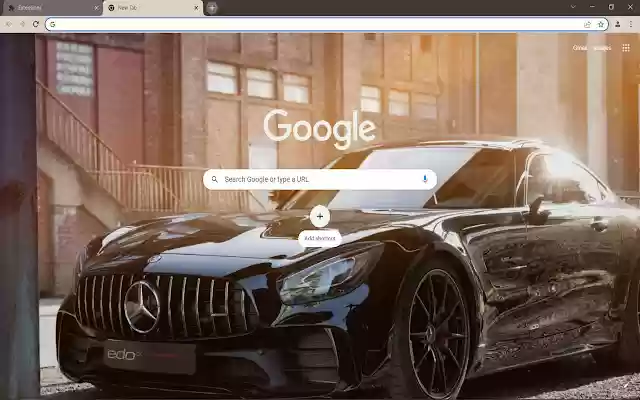Click the Google search box

(320, 179)
